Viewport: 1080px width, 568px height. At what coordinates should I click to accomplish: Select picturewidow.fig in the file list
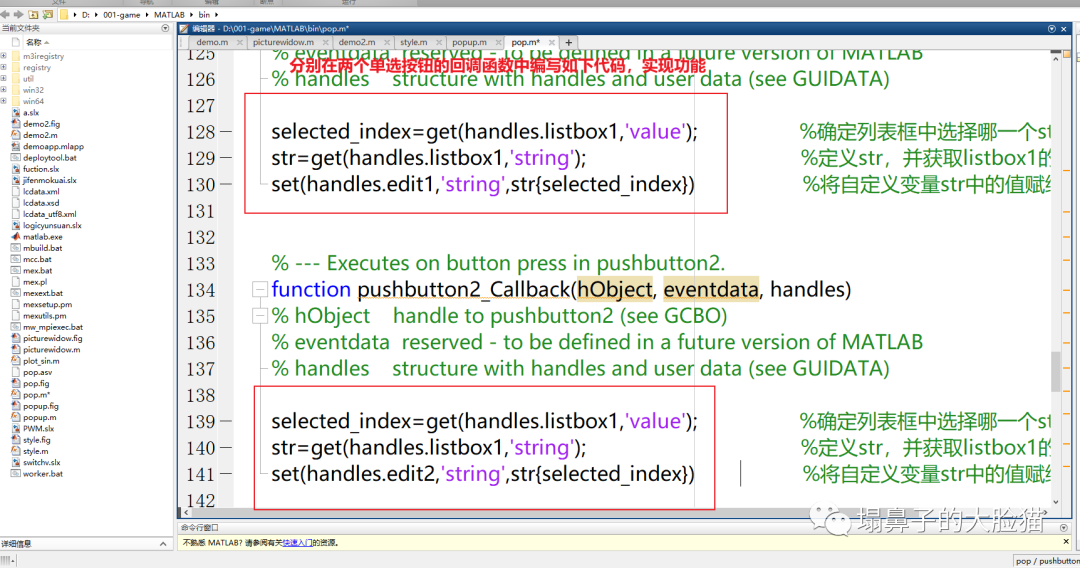coord(52,338)
